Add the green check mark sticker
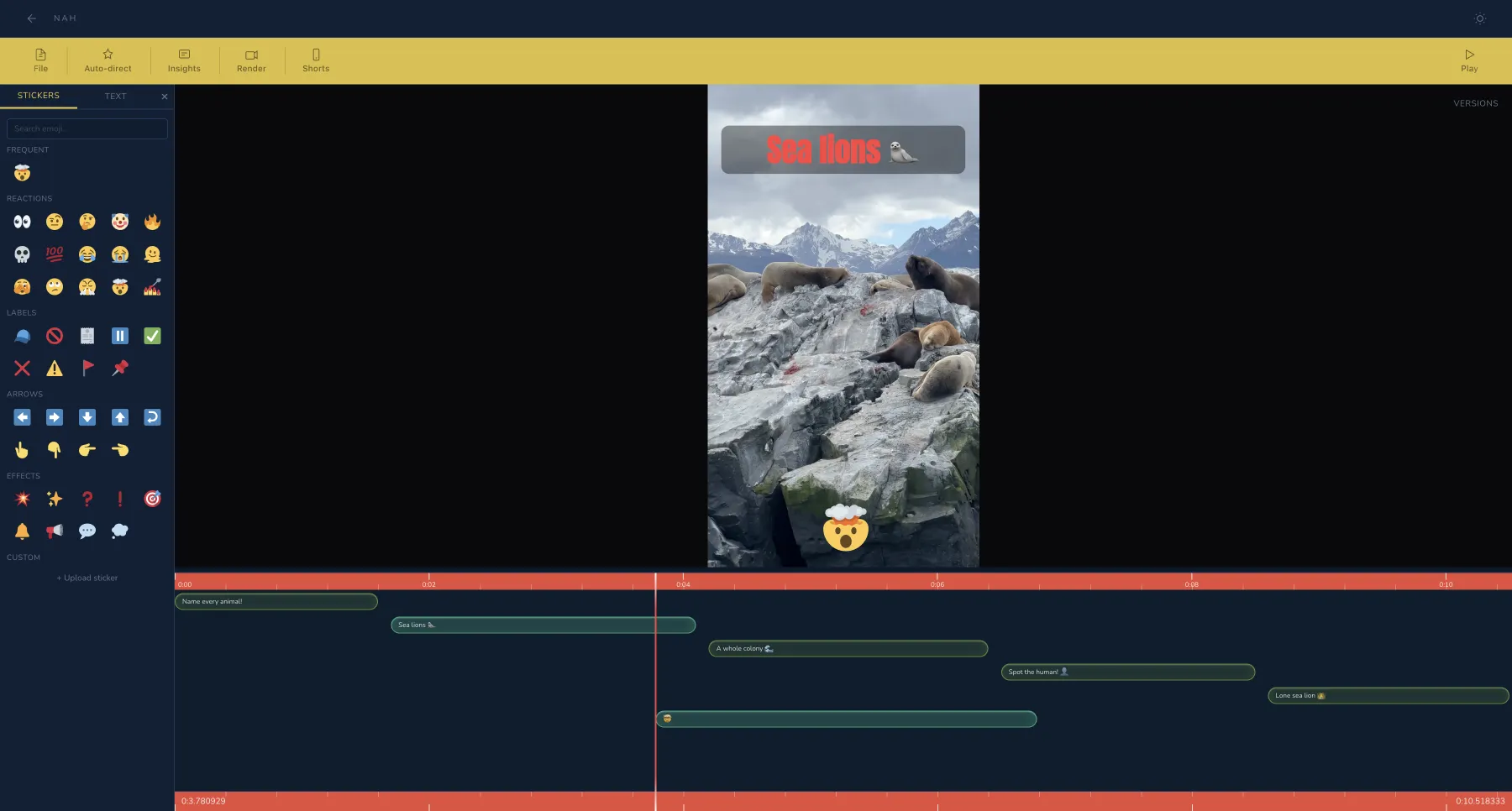Image resolution: width=1512 pixels, height=811 pixels. pos(152,336)
